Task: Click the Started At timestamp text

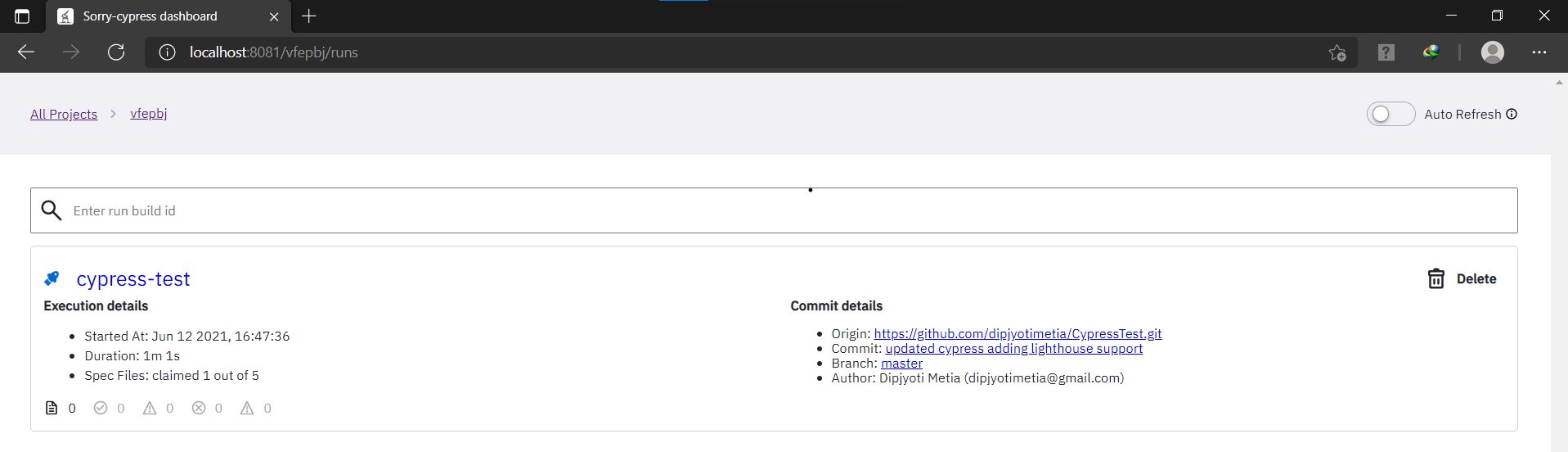Action: click(186, 337)
